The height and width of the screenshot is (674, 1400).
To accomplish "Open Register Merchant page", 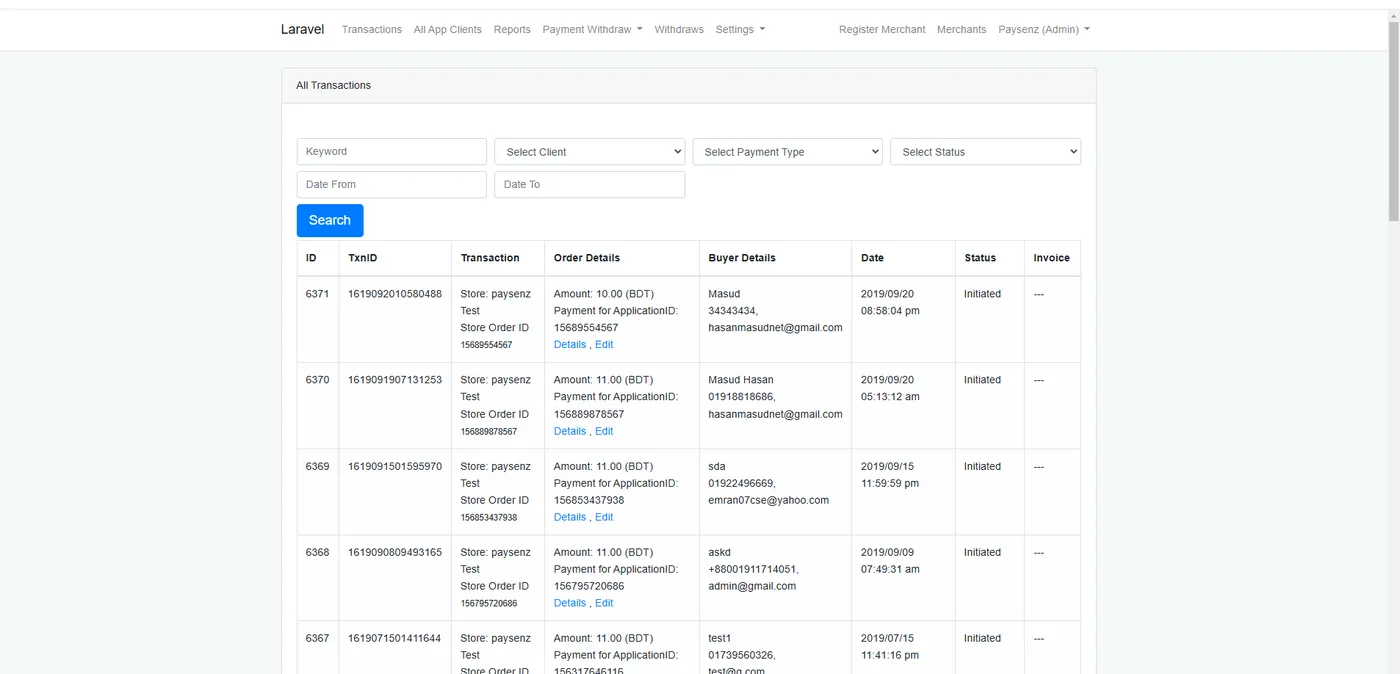I will 882,30.
